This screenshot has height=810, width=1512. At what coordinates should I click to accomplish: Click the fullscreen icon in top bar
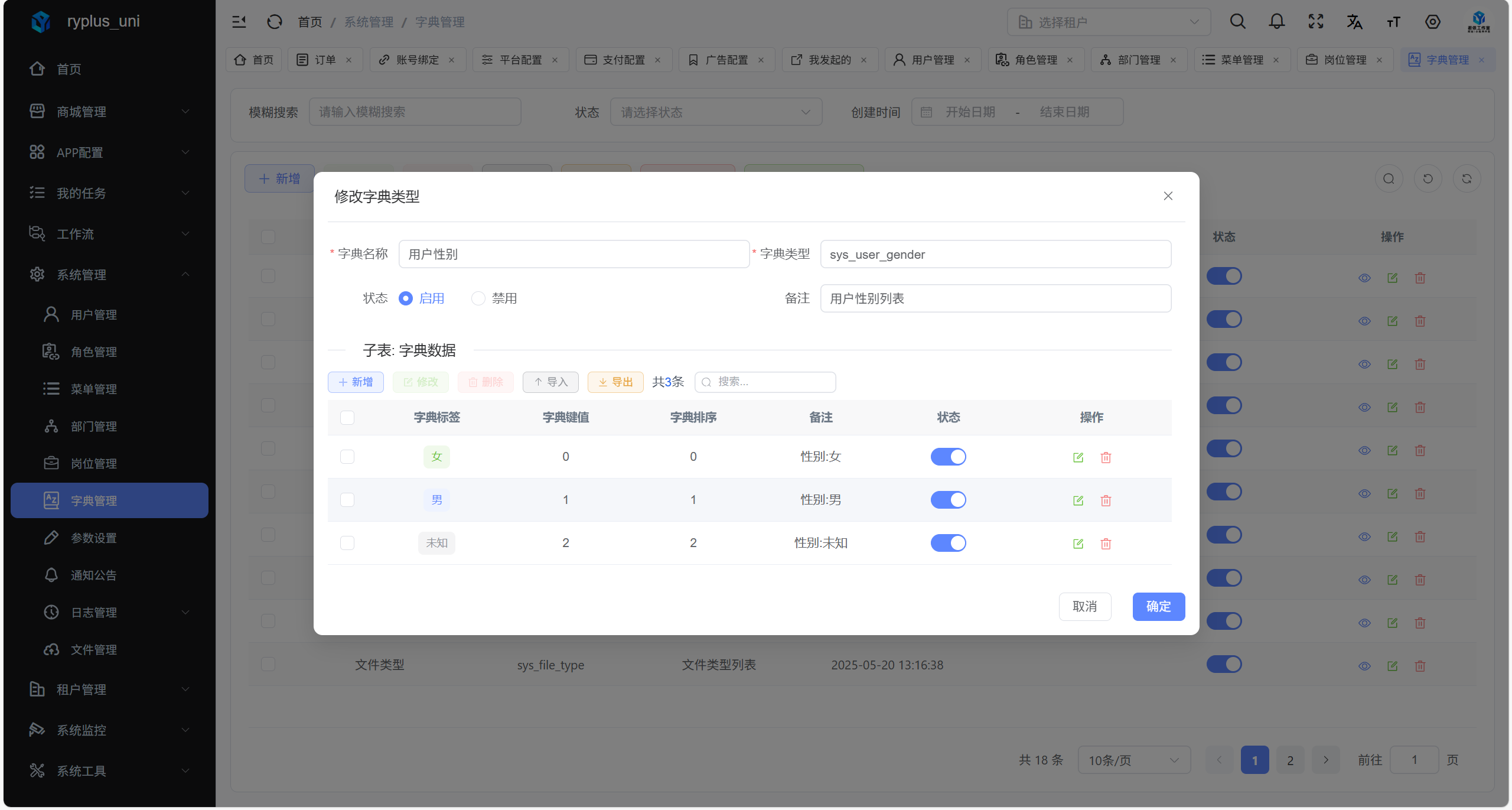click(1315, 22)
